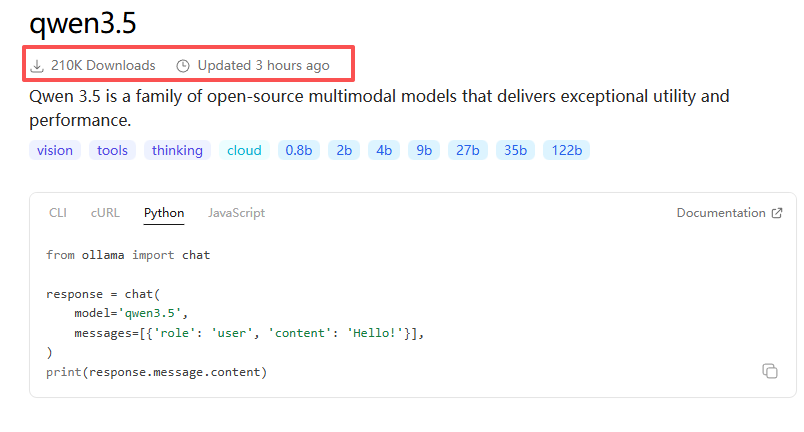Pick the 27b model size tag

click(x=468, y=150)
